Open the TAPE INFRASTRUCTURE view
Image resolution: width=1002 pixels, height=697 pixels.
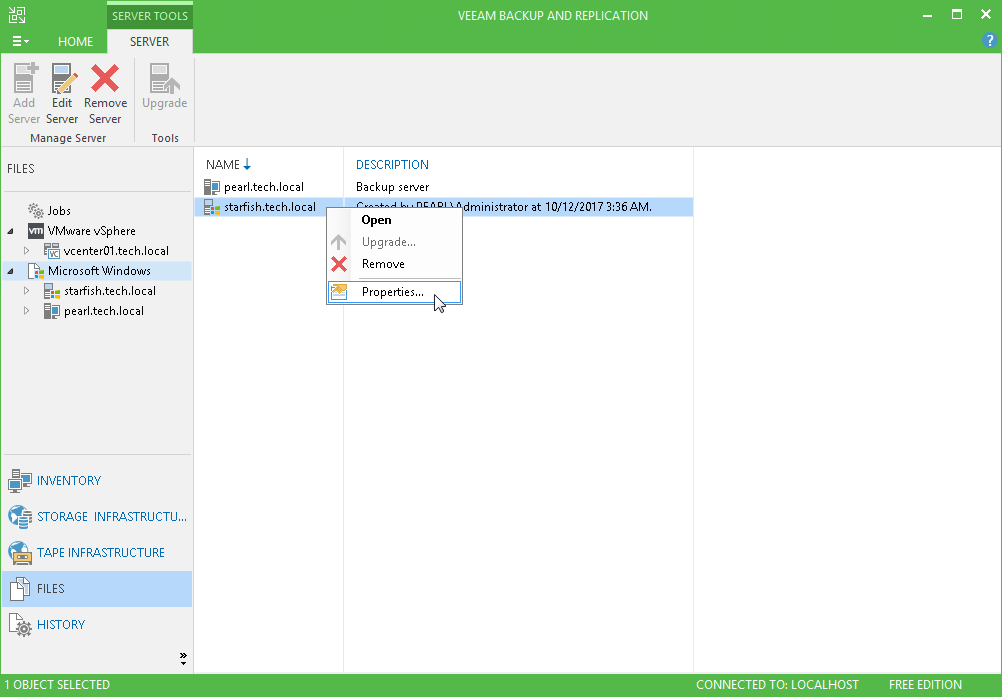coord(97,553)
